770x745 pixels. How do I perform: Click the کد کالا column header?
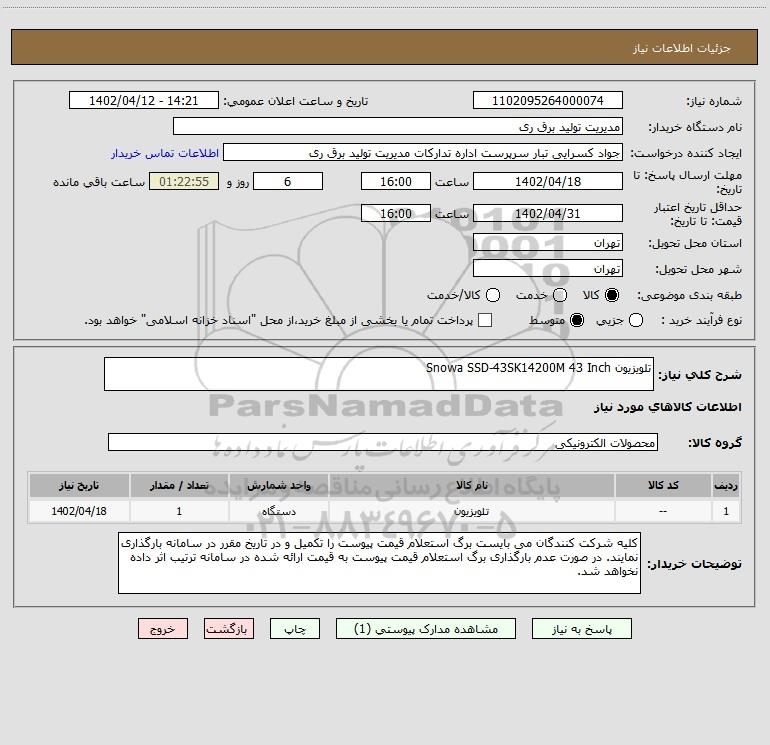point(663,485)
